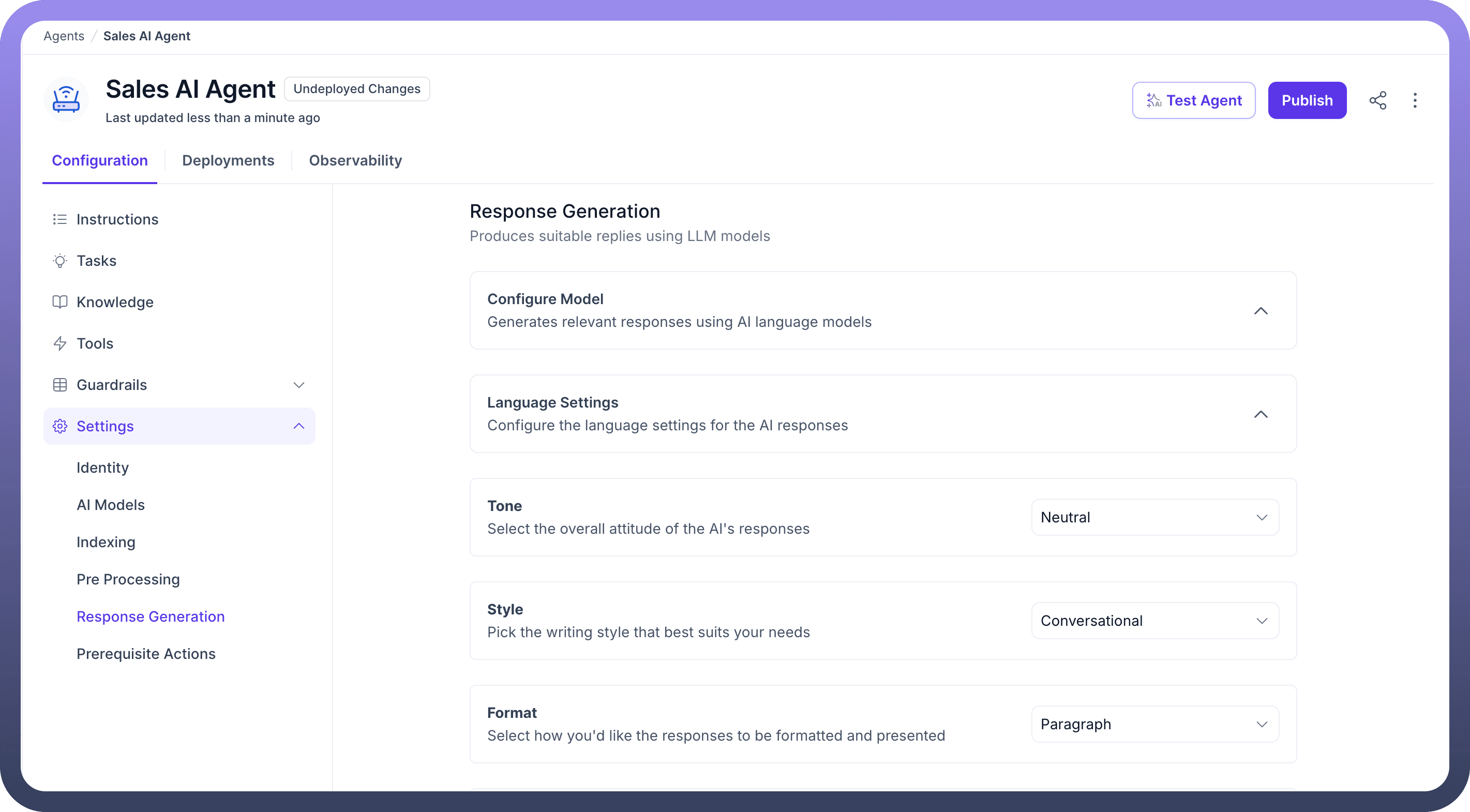
Task: Switch to the Observability tab
Action: point(355,160)
